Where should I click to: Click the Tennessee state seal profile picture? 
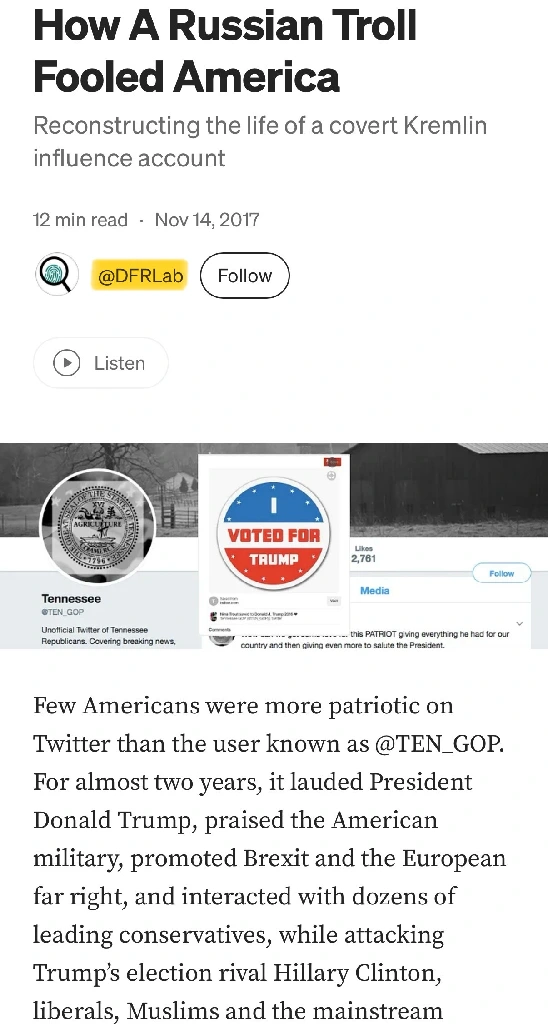[98, 526]
